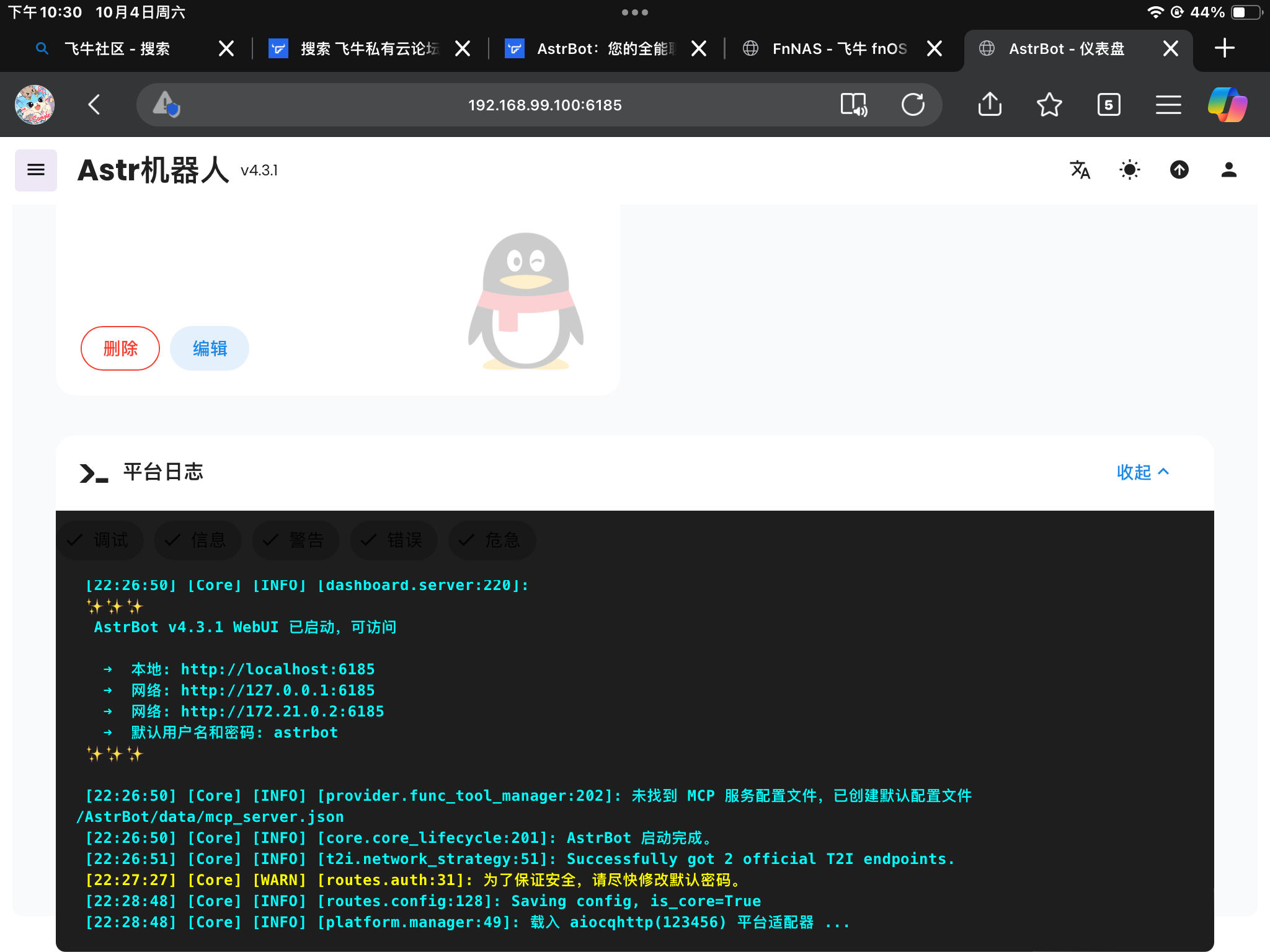This screenshot has height=952, width=1270.
Task: Switch to 飞牛社区 - 搜索 tab
Action: [118, 49]
